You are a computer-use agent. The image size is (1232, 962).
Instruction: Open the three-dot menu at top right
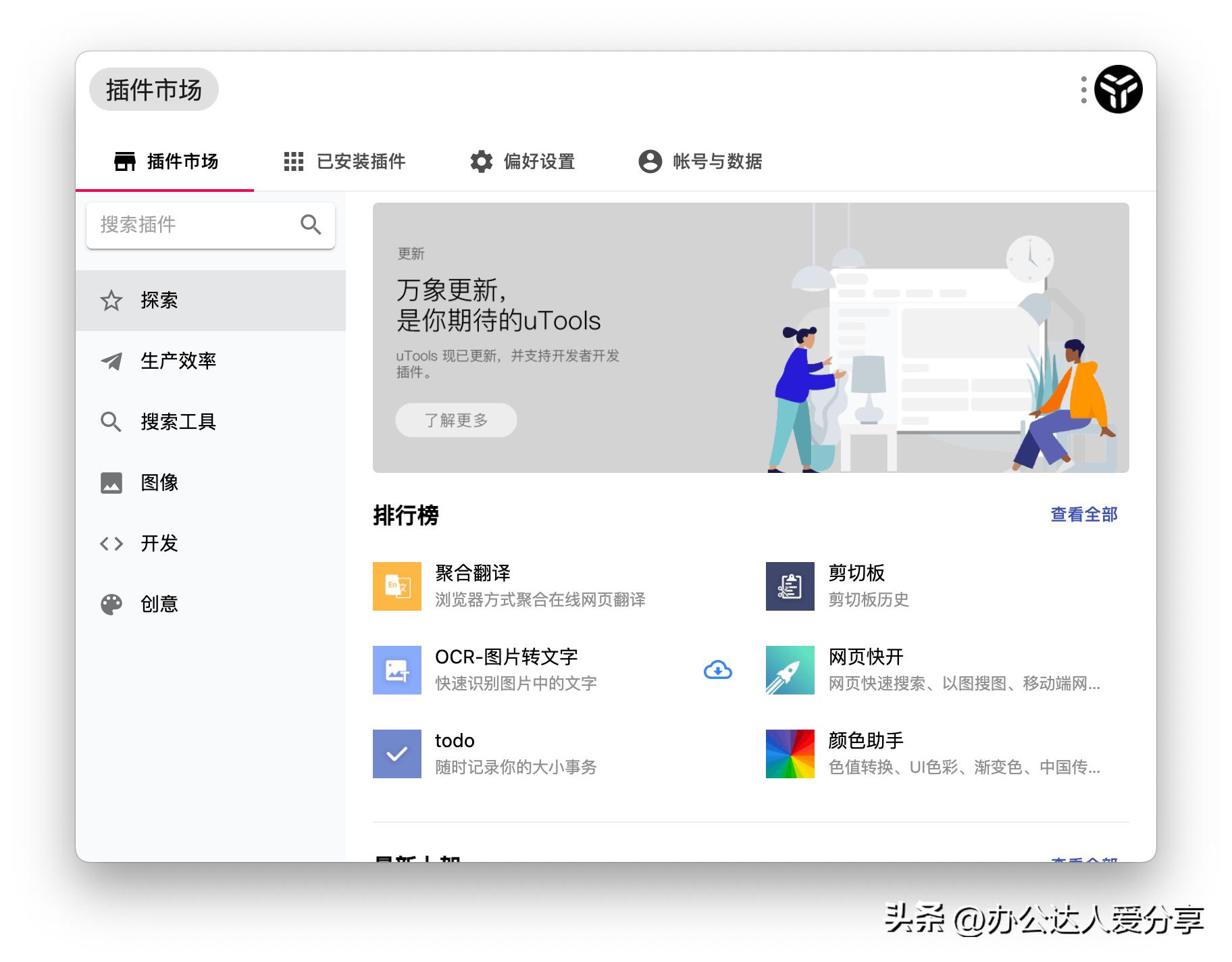(x=1083, y=88)
